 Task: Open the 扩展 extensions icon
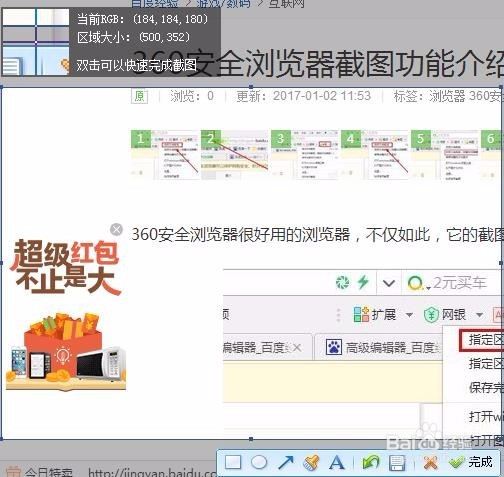click(361, 314)
